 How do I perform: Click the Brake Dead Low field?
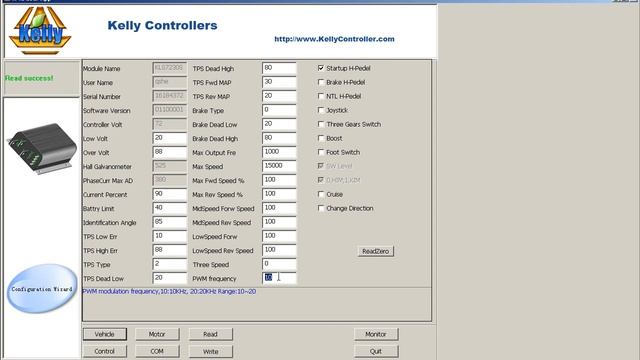pos(279,124)
